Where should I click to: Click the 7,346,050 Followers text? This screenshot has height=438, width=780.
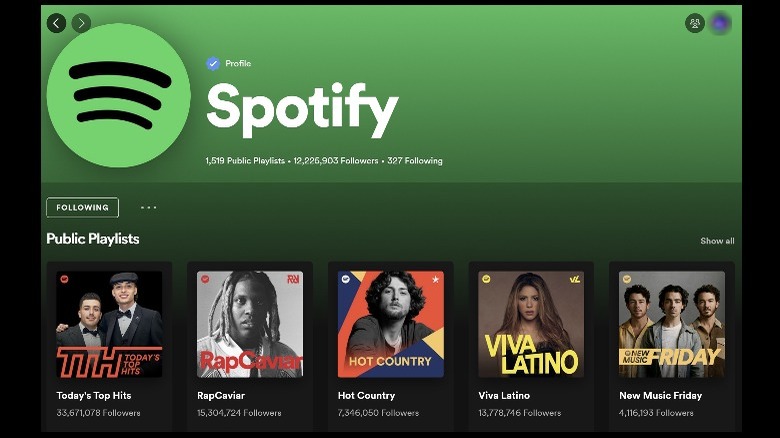click(378, 413)
